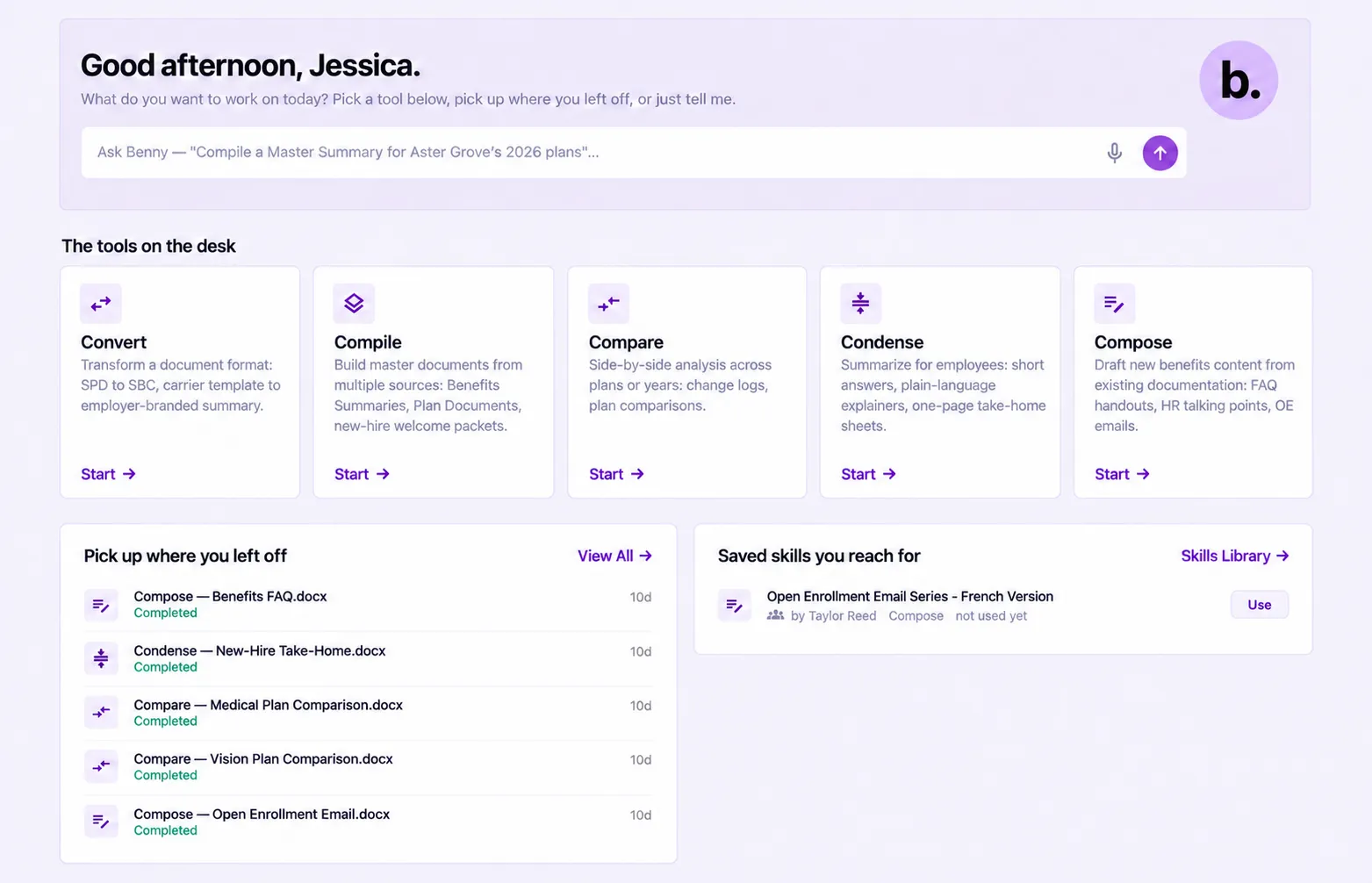Click the Open Enrollment Email Series skill icon

735,605
